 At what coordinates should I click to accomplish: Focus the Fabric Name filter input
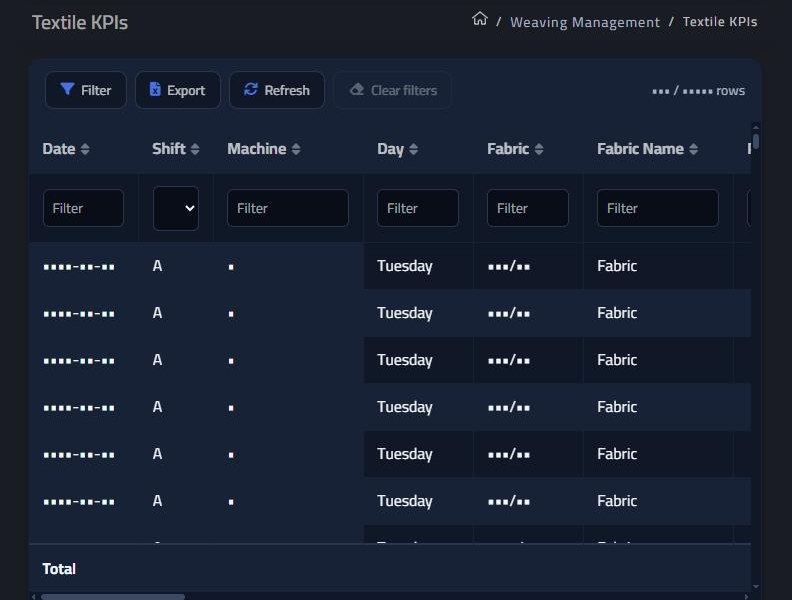point(658,208)
